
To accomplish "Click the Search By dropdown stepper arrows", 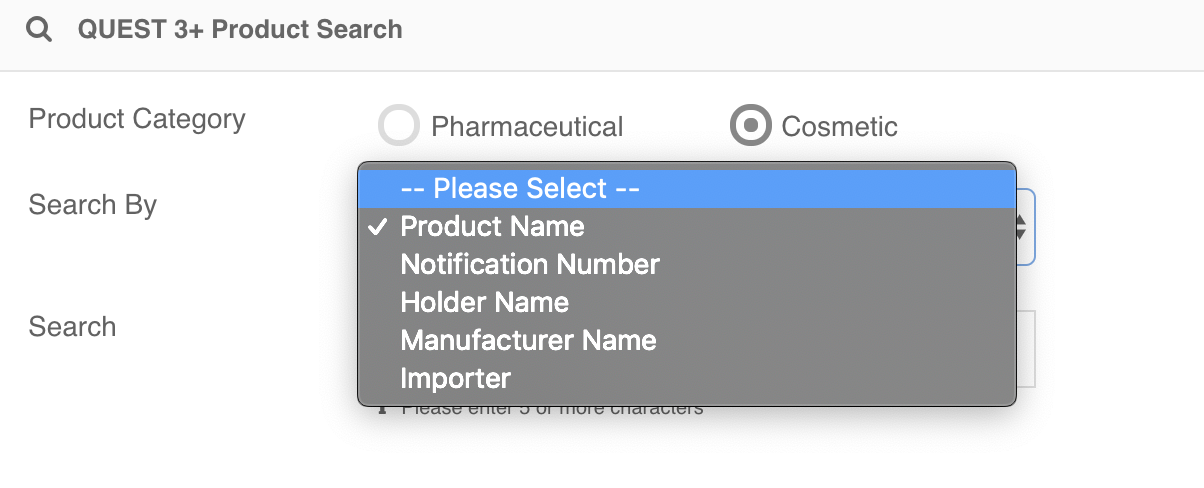I will (1021, 227).
